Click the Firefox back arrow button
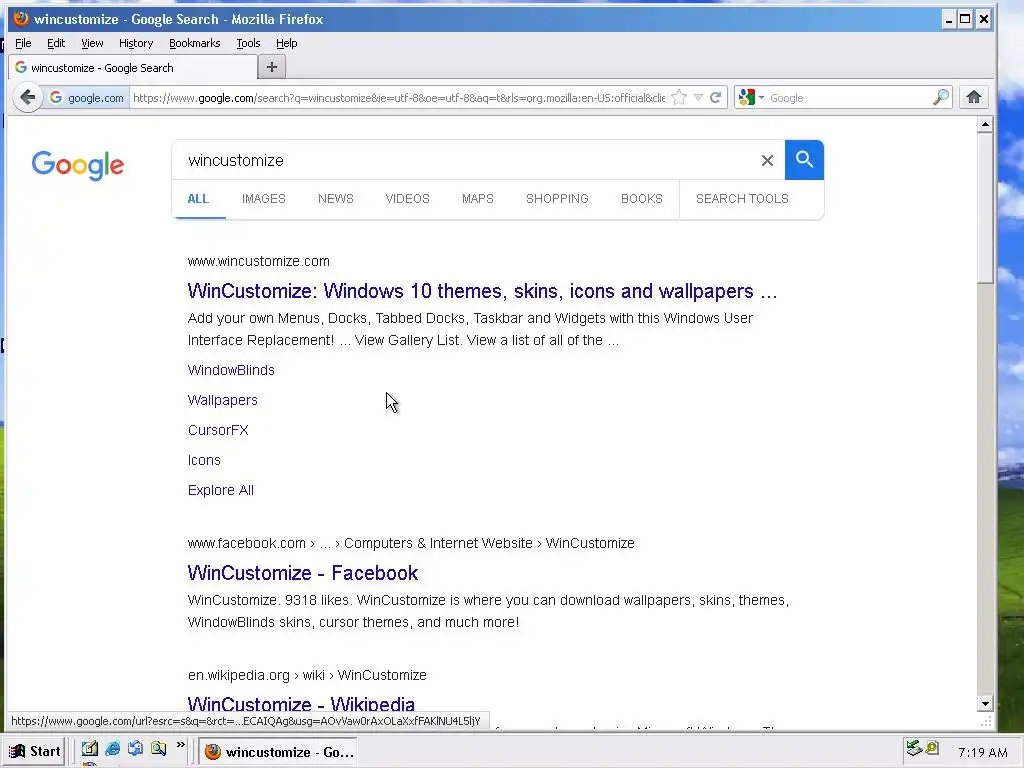 (x=27, y=98)
